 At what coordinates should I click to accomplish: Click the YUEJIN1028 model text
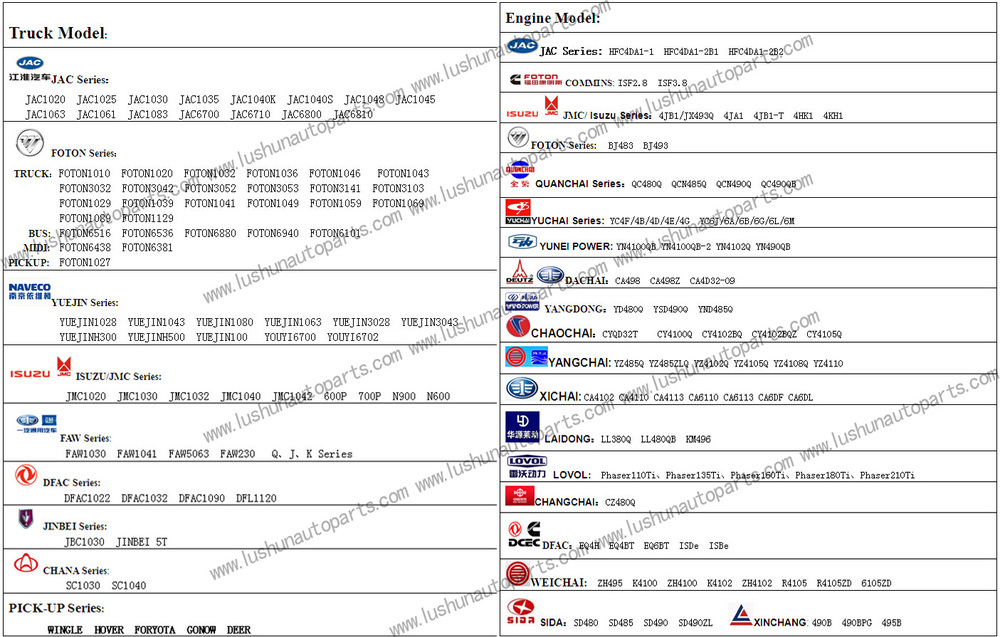coord(88,322)
